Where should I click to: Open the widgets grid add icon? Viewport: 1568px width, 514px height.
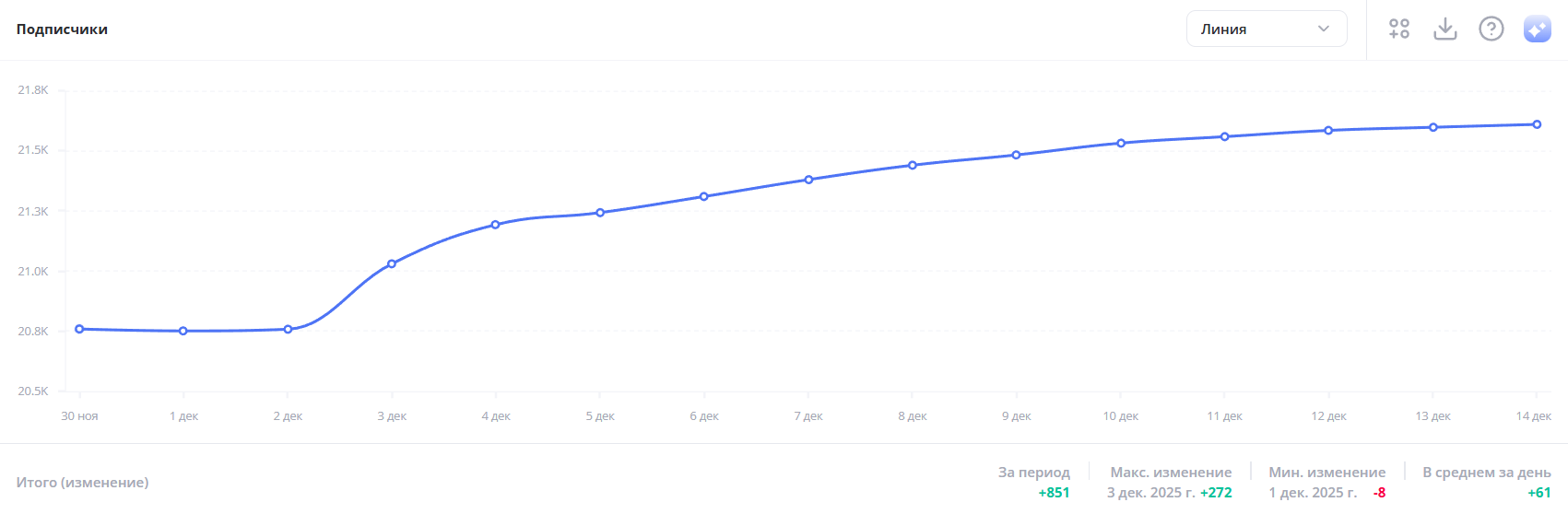pos(1399,29)
